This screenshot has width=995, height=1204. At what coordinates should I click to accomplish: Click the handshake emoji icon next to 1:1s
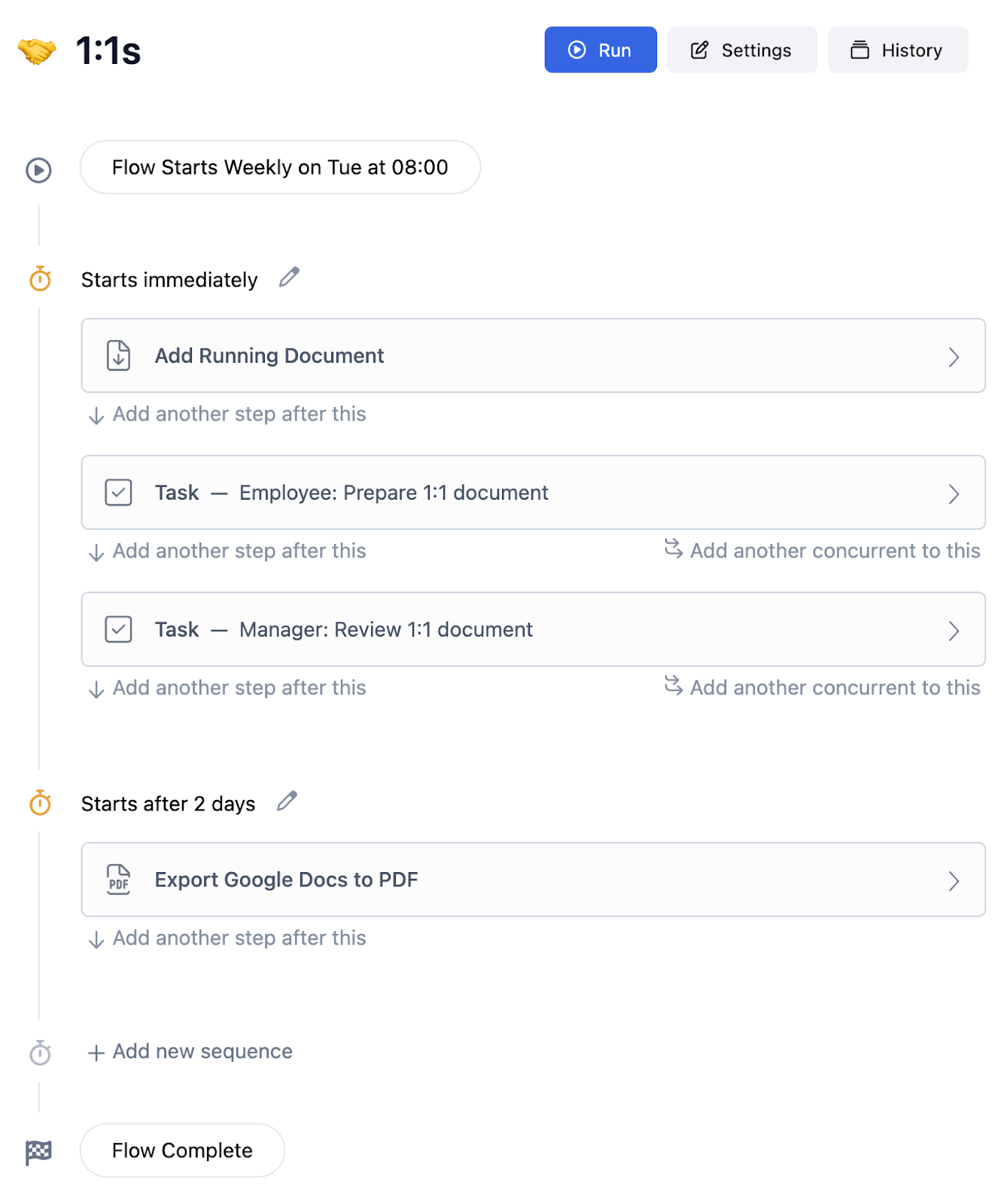point(37,51)
